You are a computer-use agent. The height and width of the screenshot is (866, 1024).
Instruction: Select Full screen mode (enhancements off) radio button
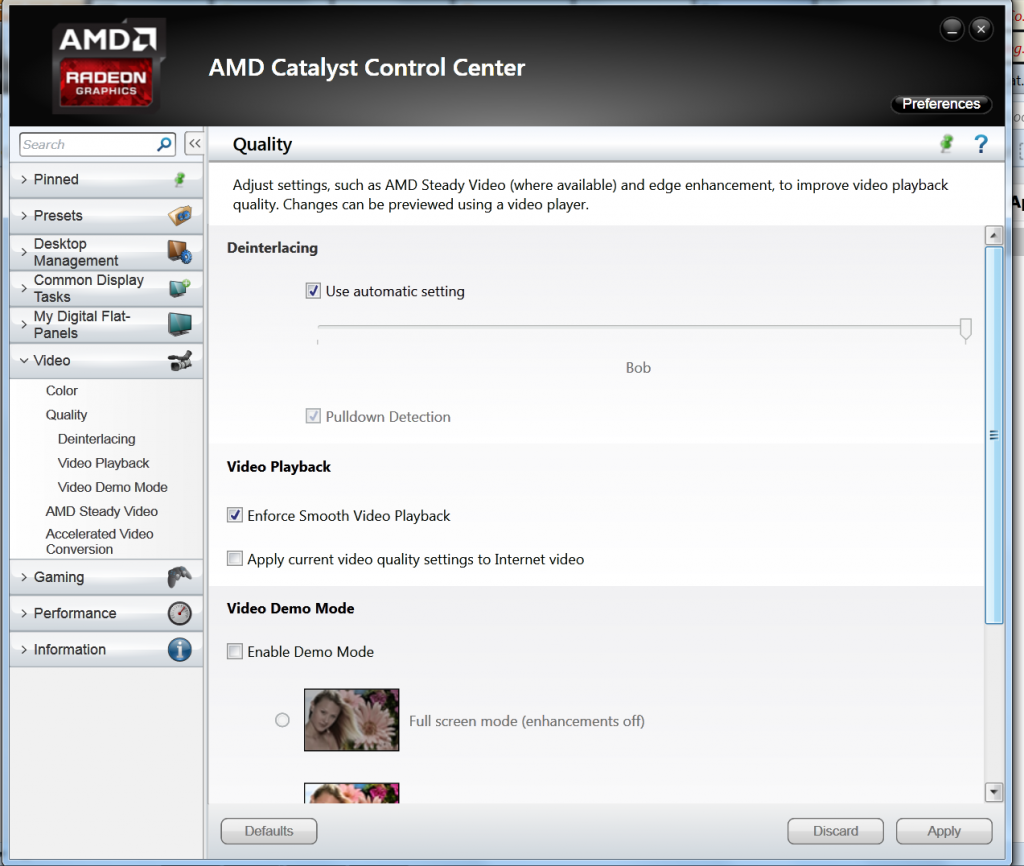tap(282, 720)
